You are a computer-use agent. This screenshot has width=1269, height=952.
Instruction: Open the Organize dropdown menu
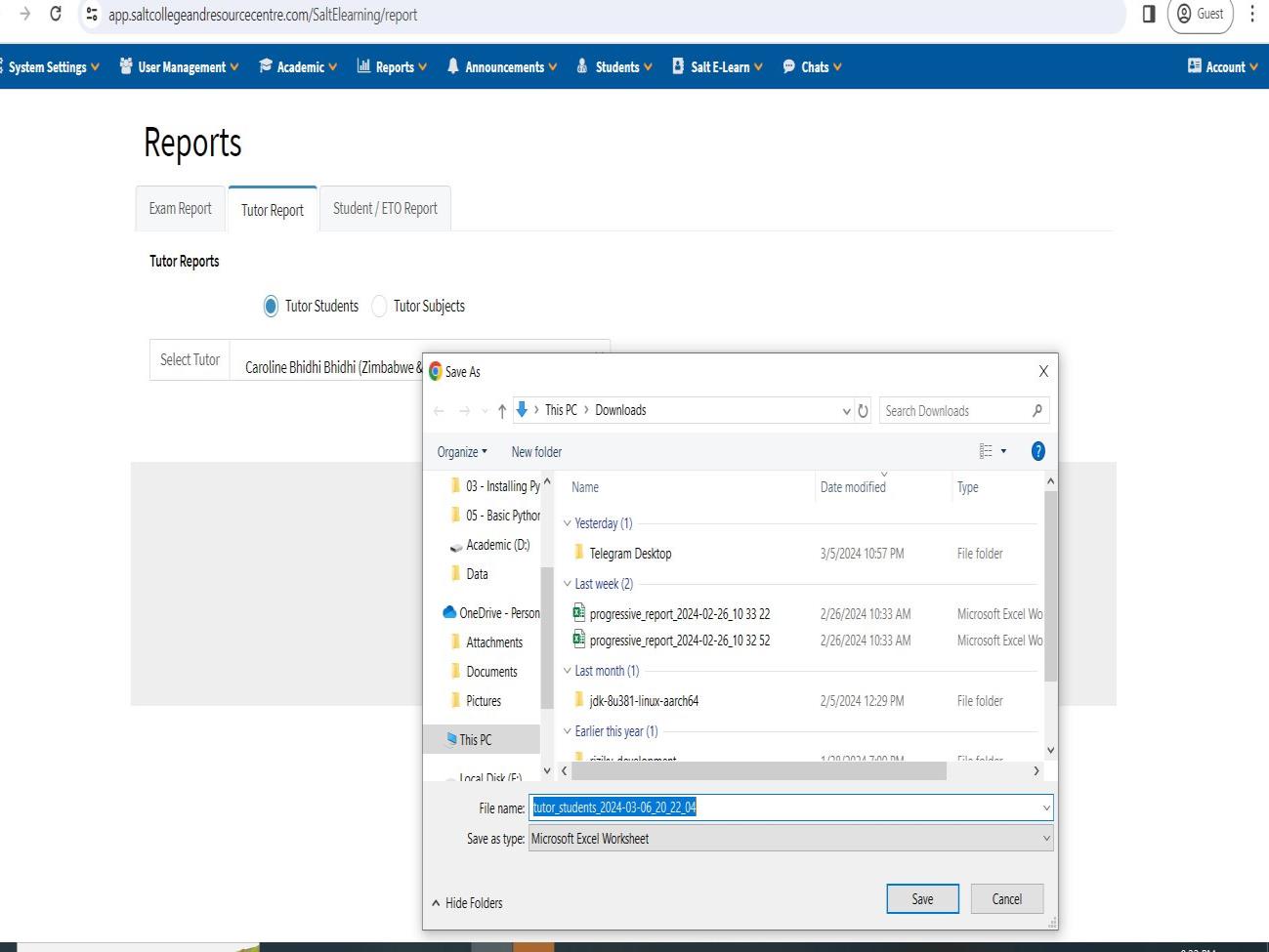coord(462,452)
